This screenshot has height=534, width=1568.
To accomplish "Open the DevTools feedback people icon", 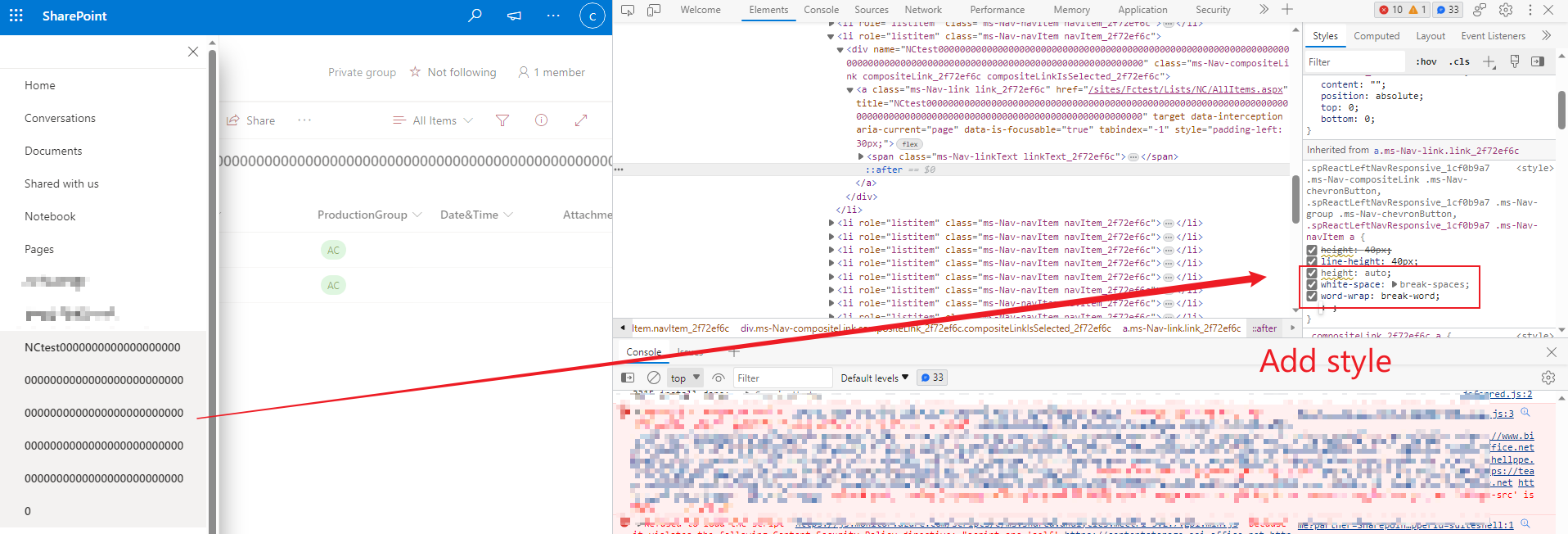I will point(1480,10).
